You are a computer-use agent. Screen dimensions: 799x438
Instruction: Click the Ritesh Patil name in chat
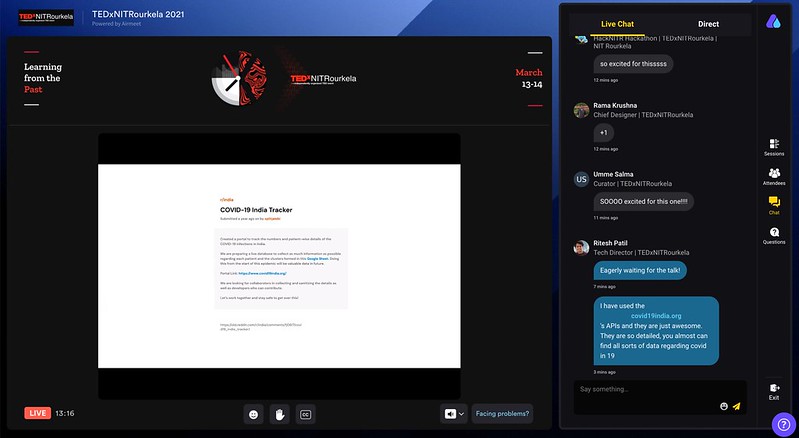pyautogui.click(x=610, y=243)
